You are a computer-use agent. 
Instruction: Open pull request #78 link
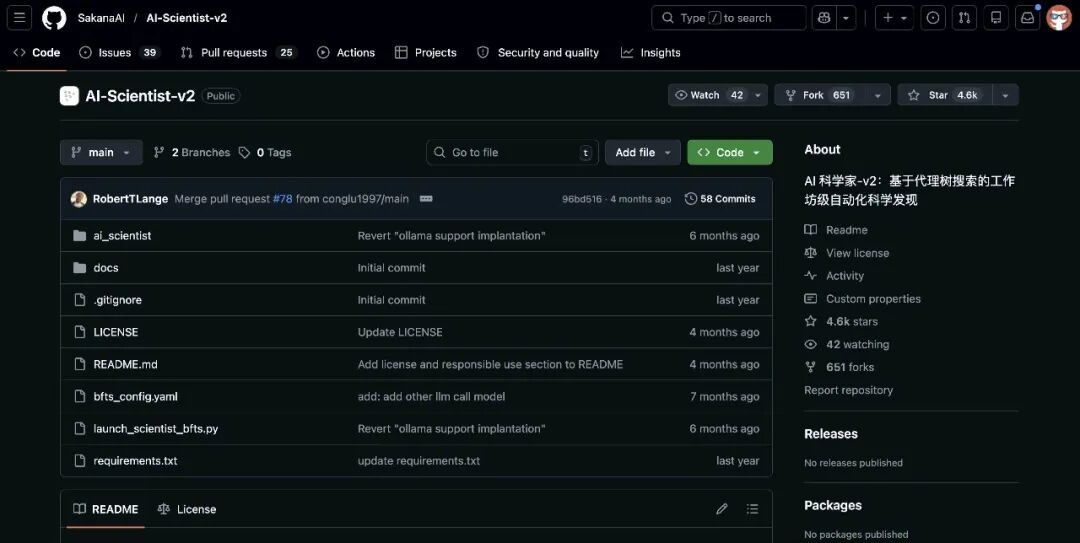282,198
